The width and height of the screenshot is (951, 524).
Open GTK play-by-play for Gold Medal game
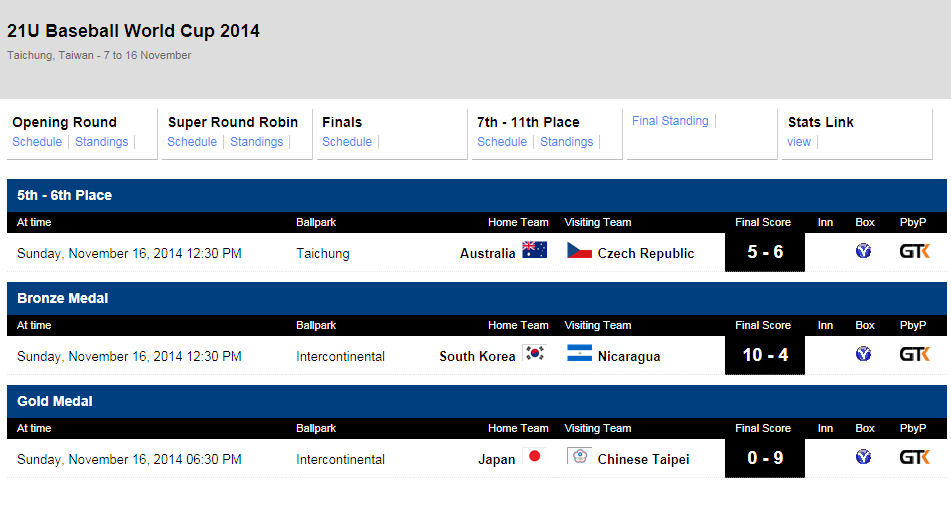[x=914, y=457]
